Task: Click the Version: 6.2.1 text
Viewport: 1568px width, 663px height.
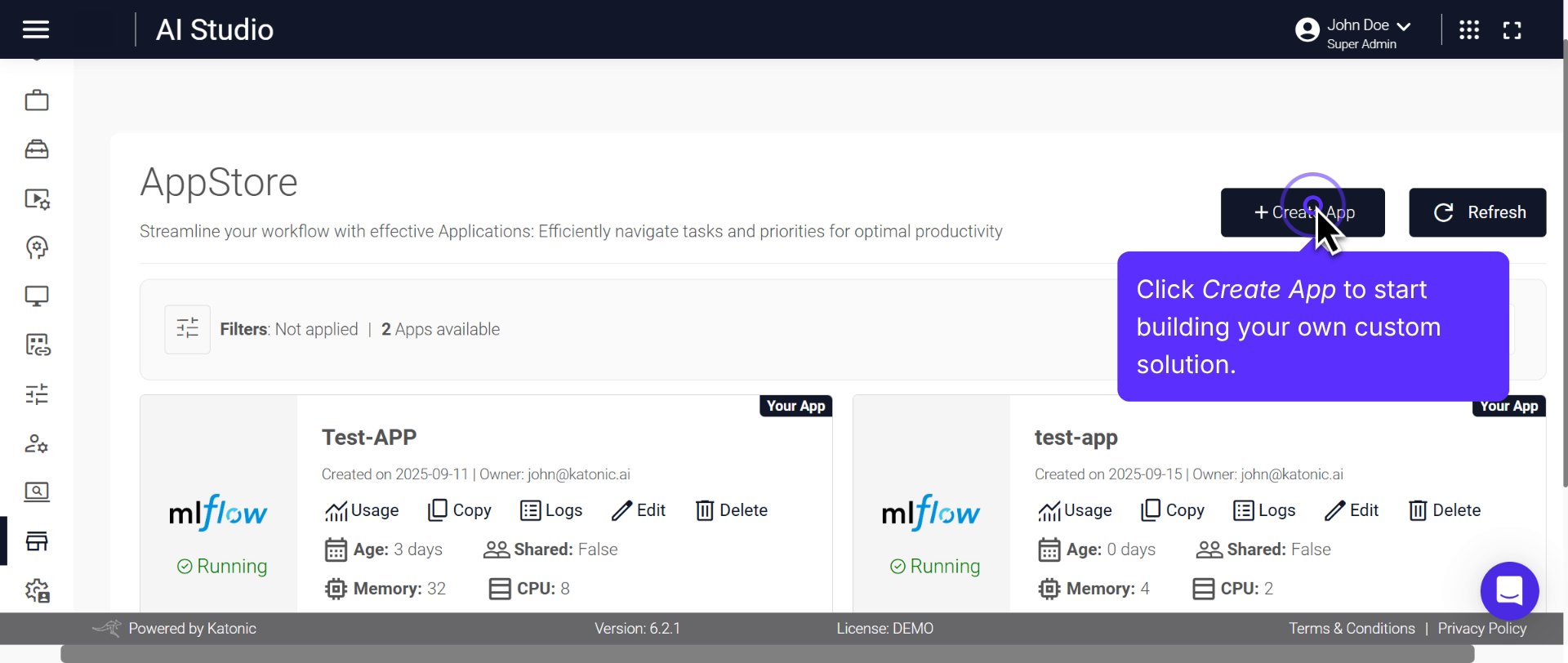Action: tap(637, 628)
